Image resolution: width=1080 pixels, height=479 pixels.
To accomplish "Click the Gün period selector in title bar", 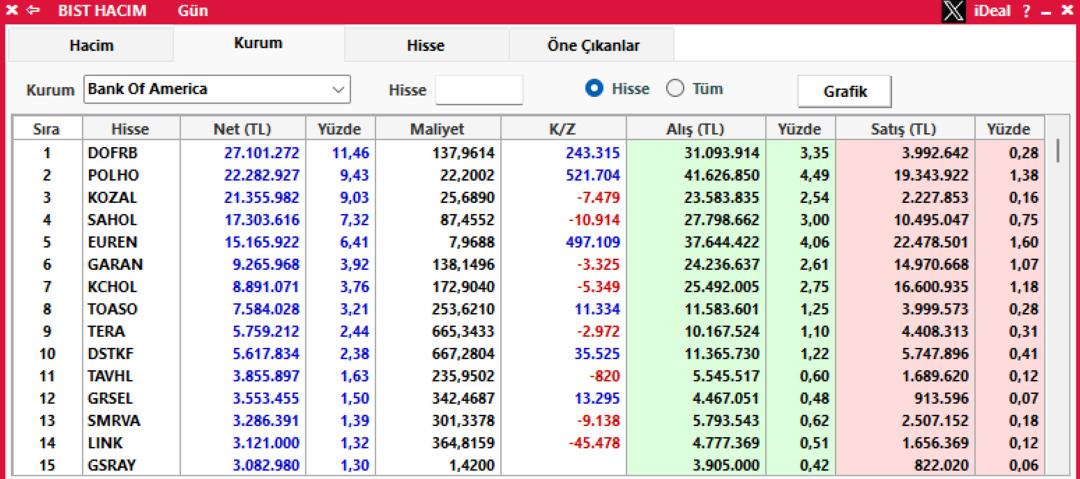I will point(186,12).
